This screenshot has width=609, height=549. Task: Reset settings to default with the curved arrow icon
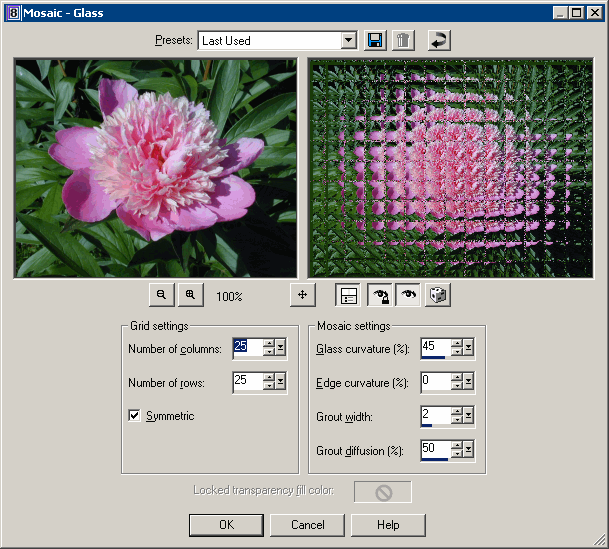point(439,40)
